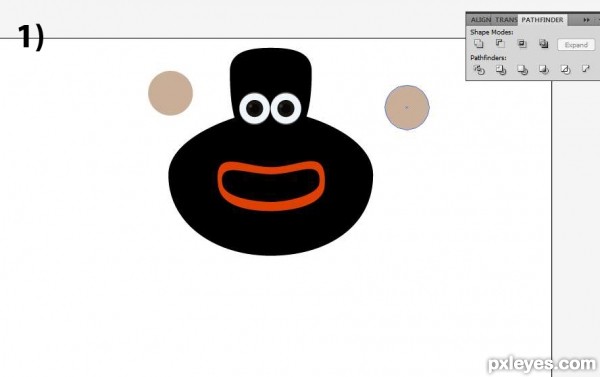Apply the Minus Front shape mode
The image size is (600, 377).
coord(500,44)
